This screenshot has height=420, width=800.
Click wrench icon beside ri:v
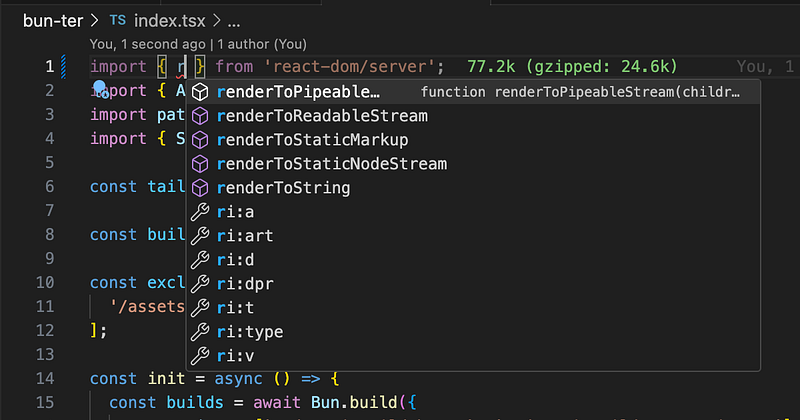point(200,356)
